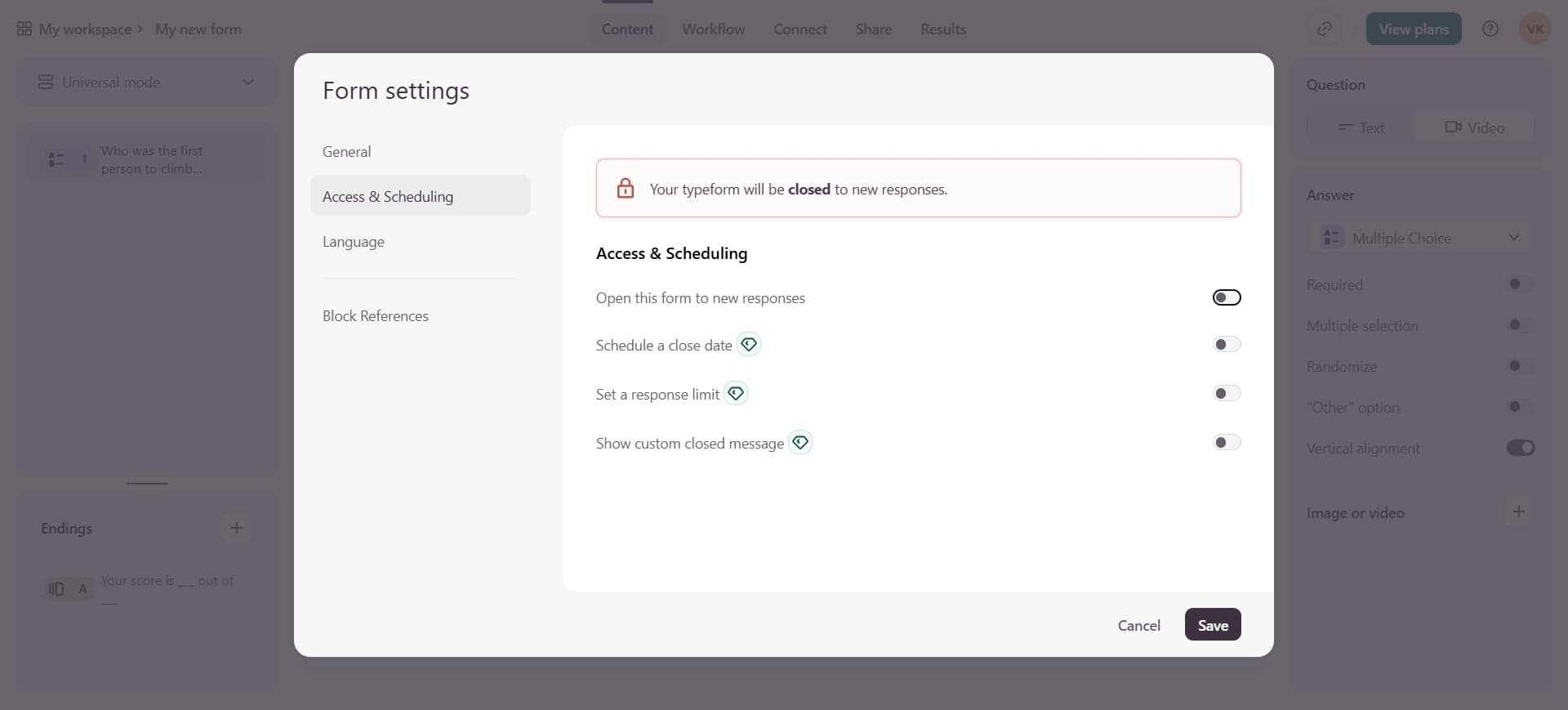
Task: Click premium diamond icon beside Set a response limit
Action: click(736, 394)
